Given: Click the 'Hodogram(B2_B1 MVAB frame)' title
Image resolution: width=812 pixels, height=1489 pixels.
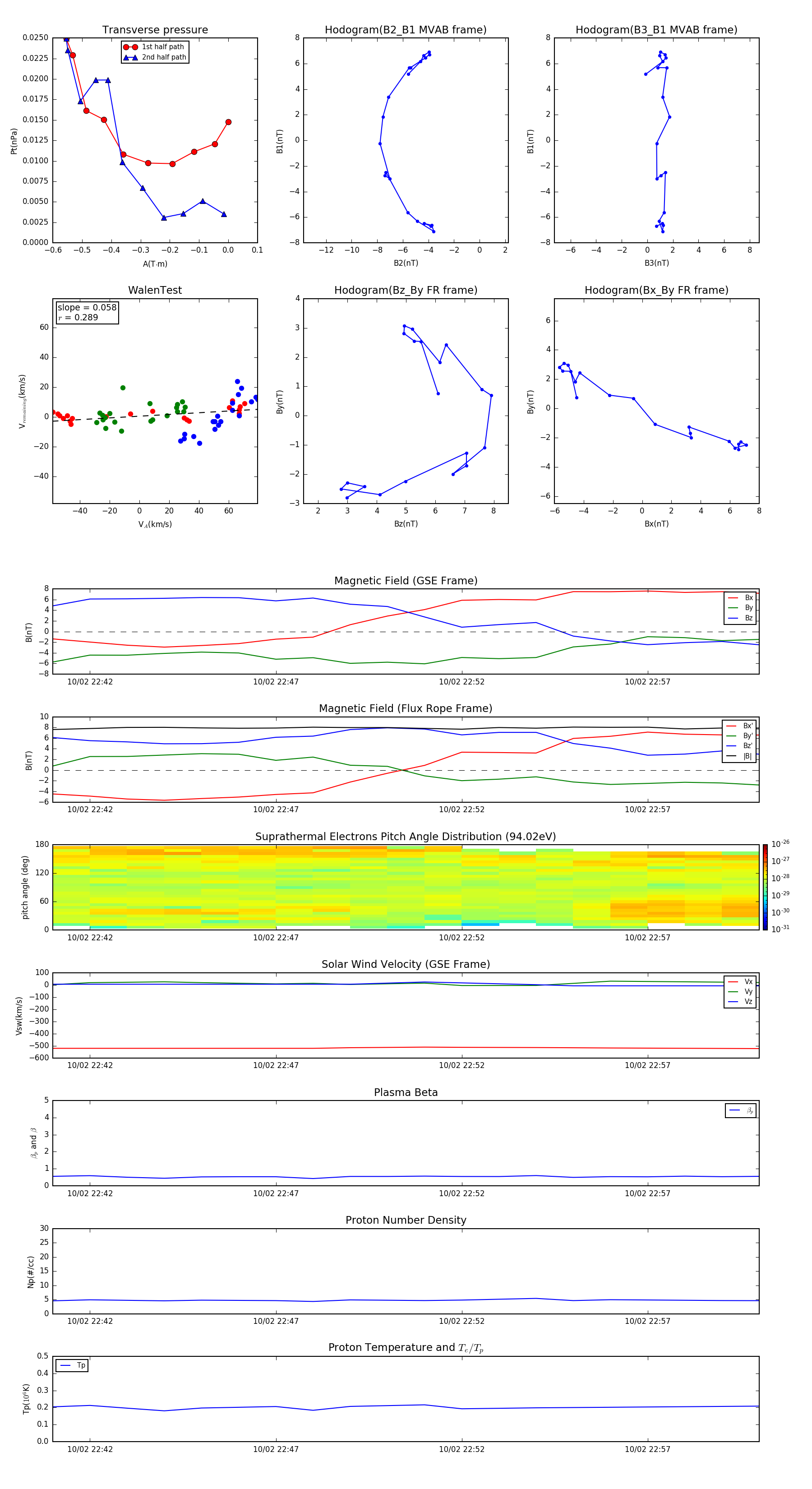Looking at the screenshot, I should pos(406,29).
